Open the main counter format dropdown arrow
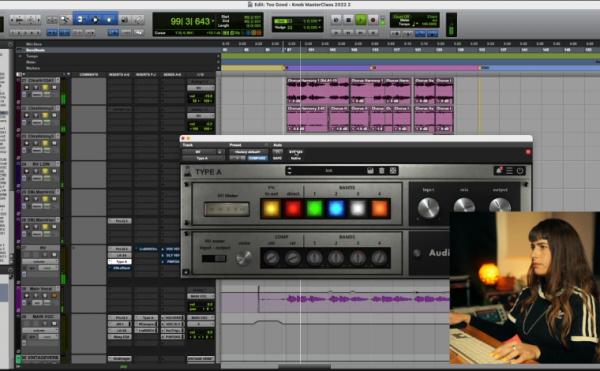Screen dimensions: 600x371 pyautogui.click(x=213, y=21)
